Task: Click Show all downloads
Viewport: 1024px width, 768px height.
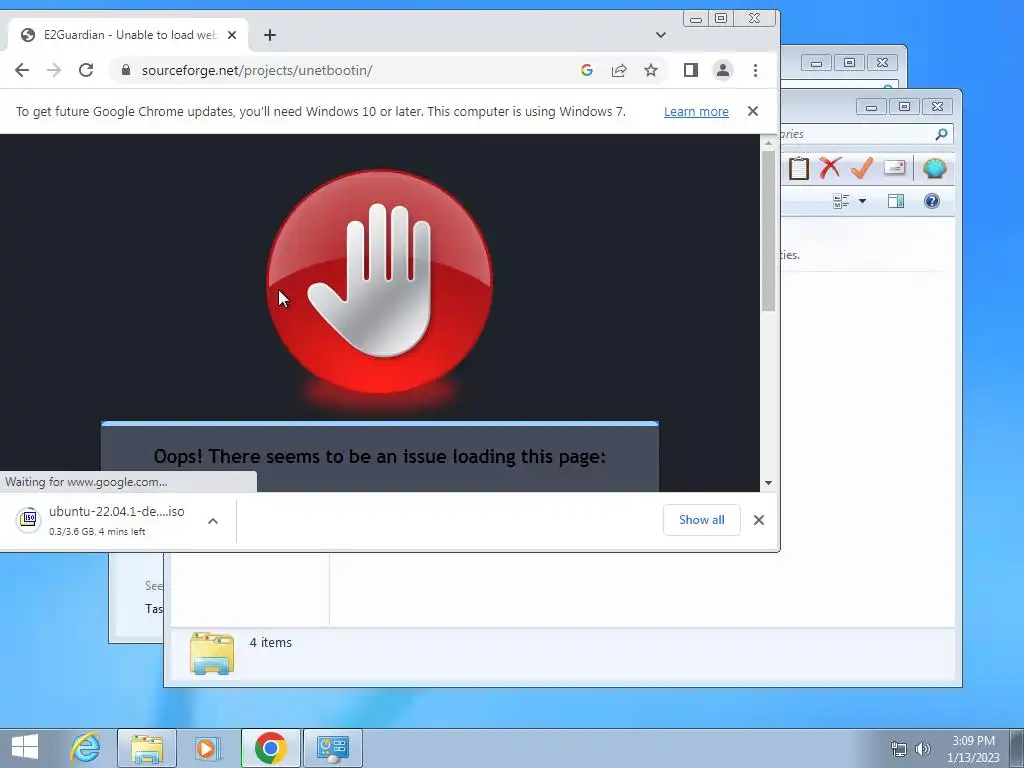Action: (701, 520)
